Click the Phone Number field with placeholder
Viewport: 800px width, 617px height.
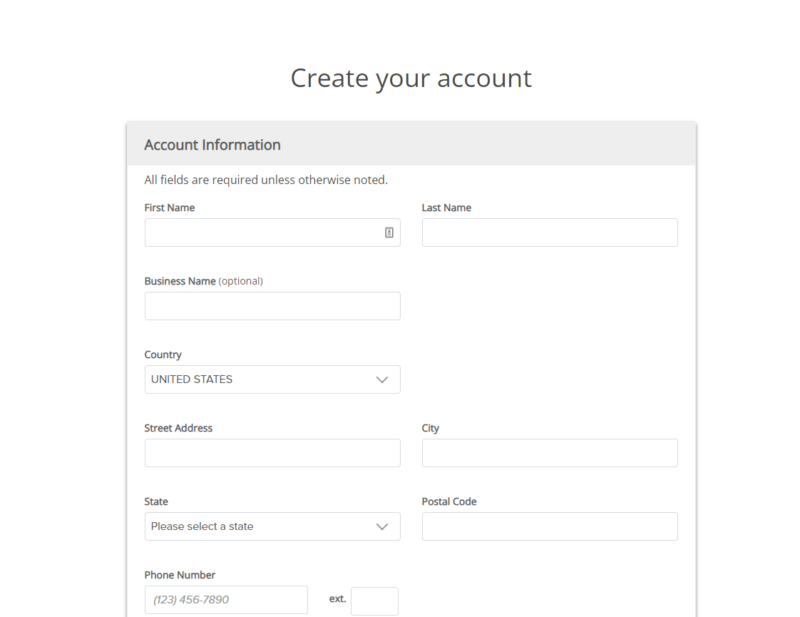pos(226,600)
